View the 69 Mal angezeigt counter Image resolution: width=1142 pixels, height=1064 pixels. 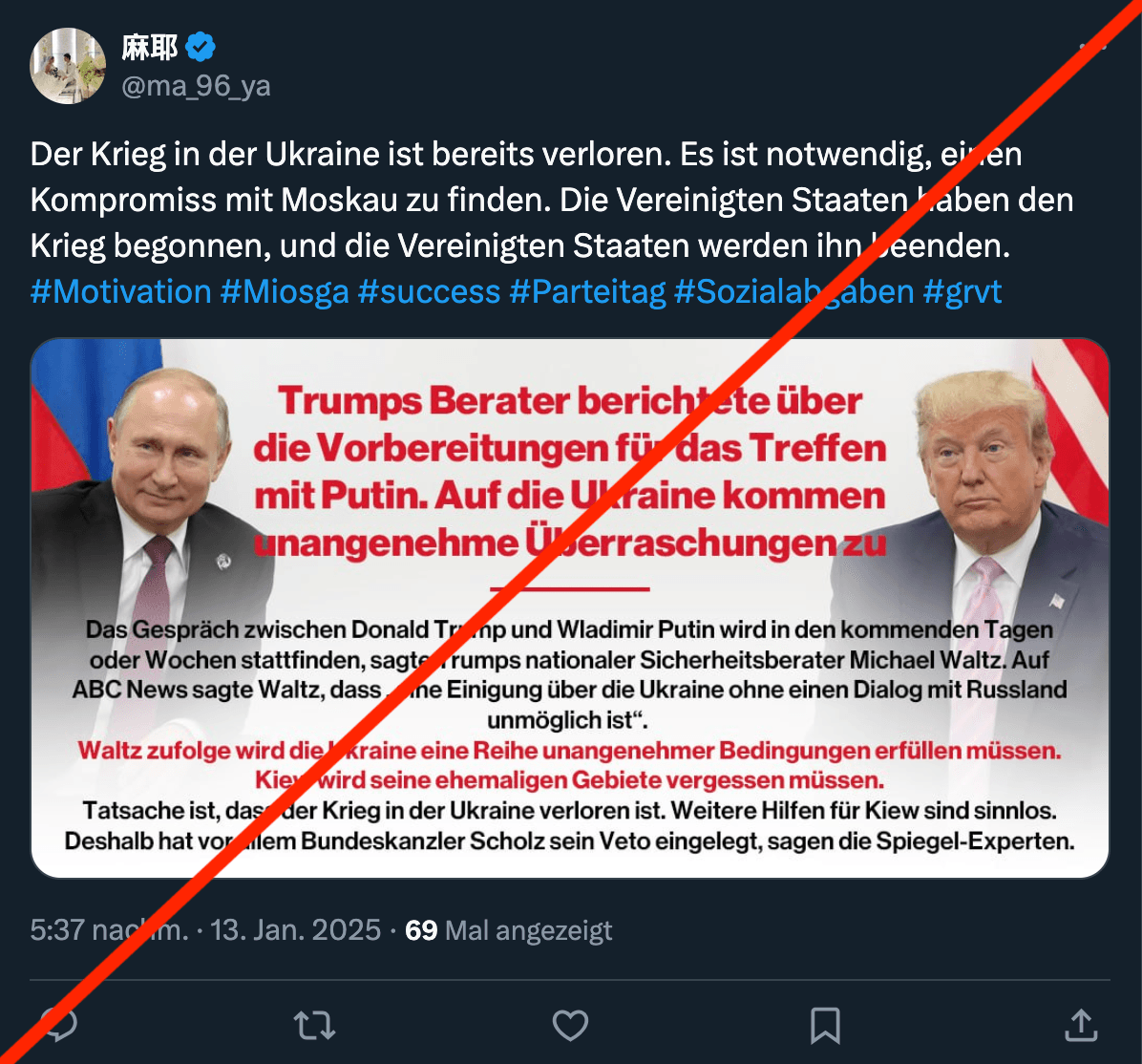click(x=508, y=930)
